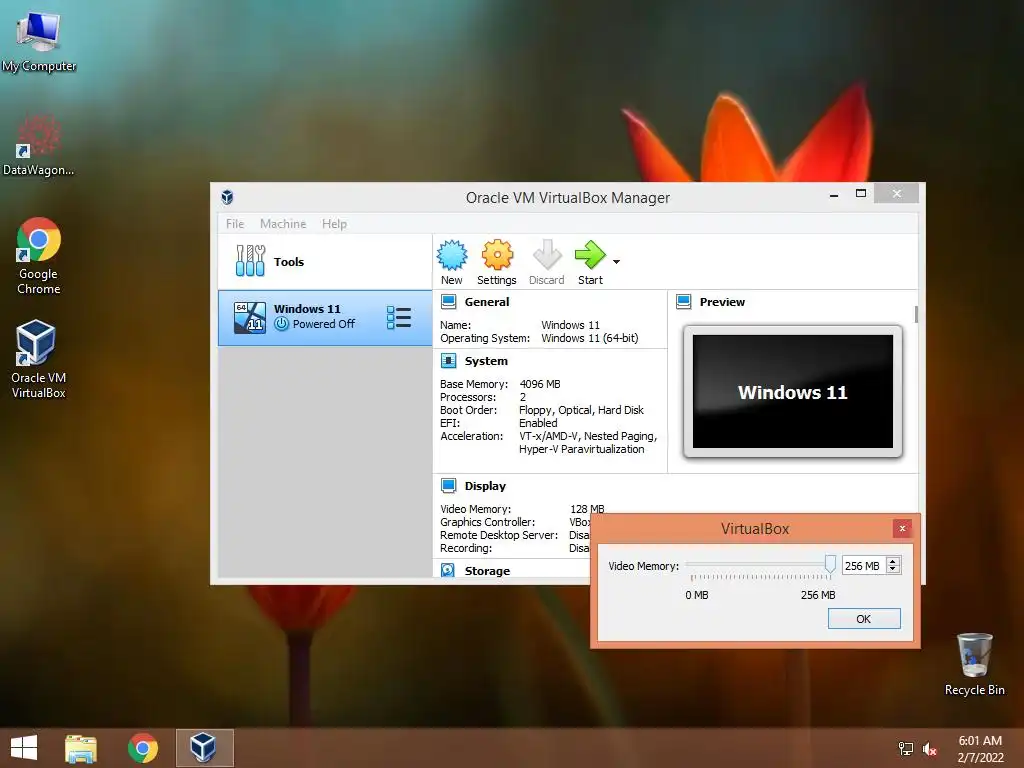Image resolution: width=1024 pixels, height=768 pixels.
Task: Open Chrome from the taskbar
Action: click(x=143, y=748)
